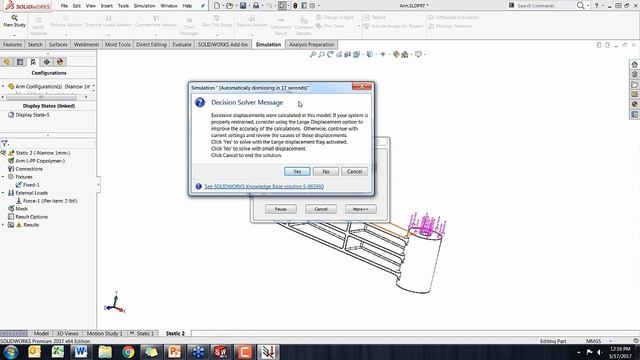Click the Help question mark icon in the title bar

596,6
